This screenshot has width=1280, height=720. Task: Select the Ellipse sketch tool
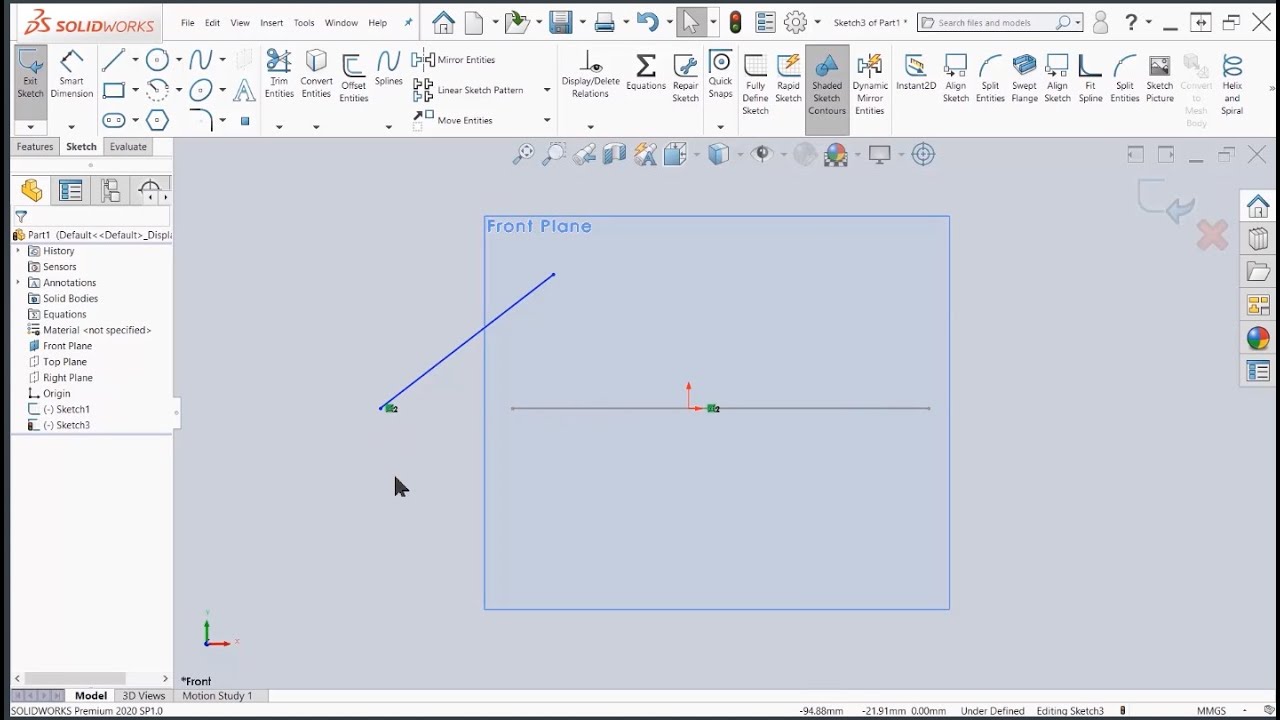(201, 91)
